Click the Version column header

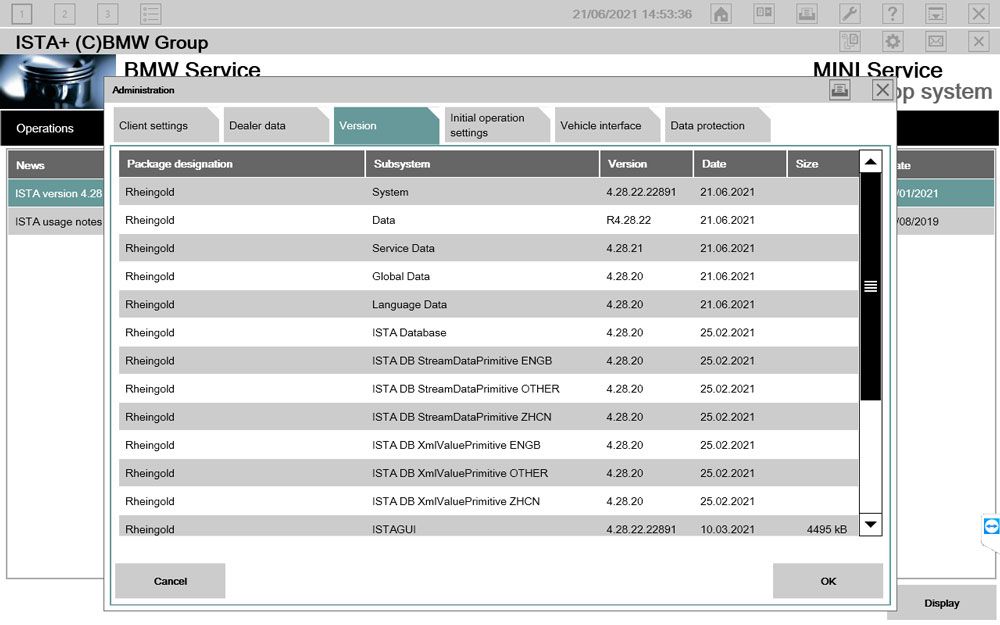coord(646,164)
